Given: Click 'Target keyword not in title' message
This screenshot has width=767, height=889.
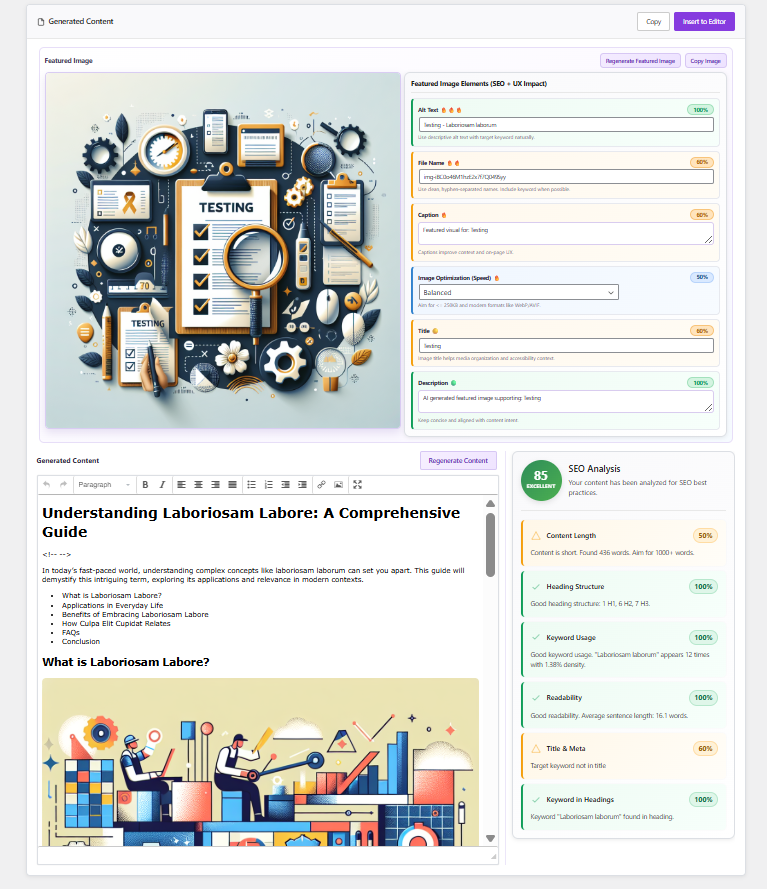Looking at the screenshot, I should pyautogui.click(x=568, y=766).
